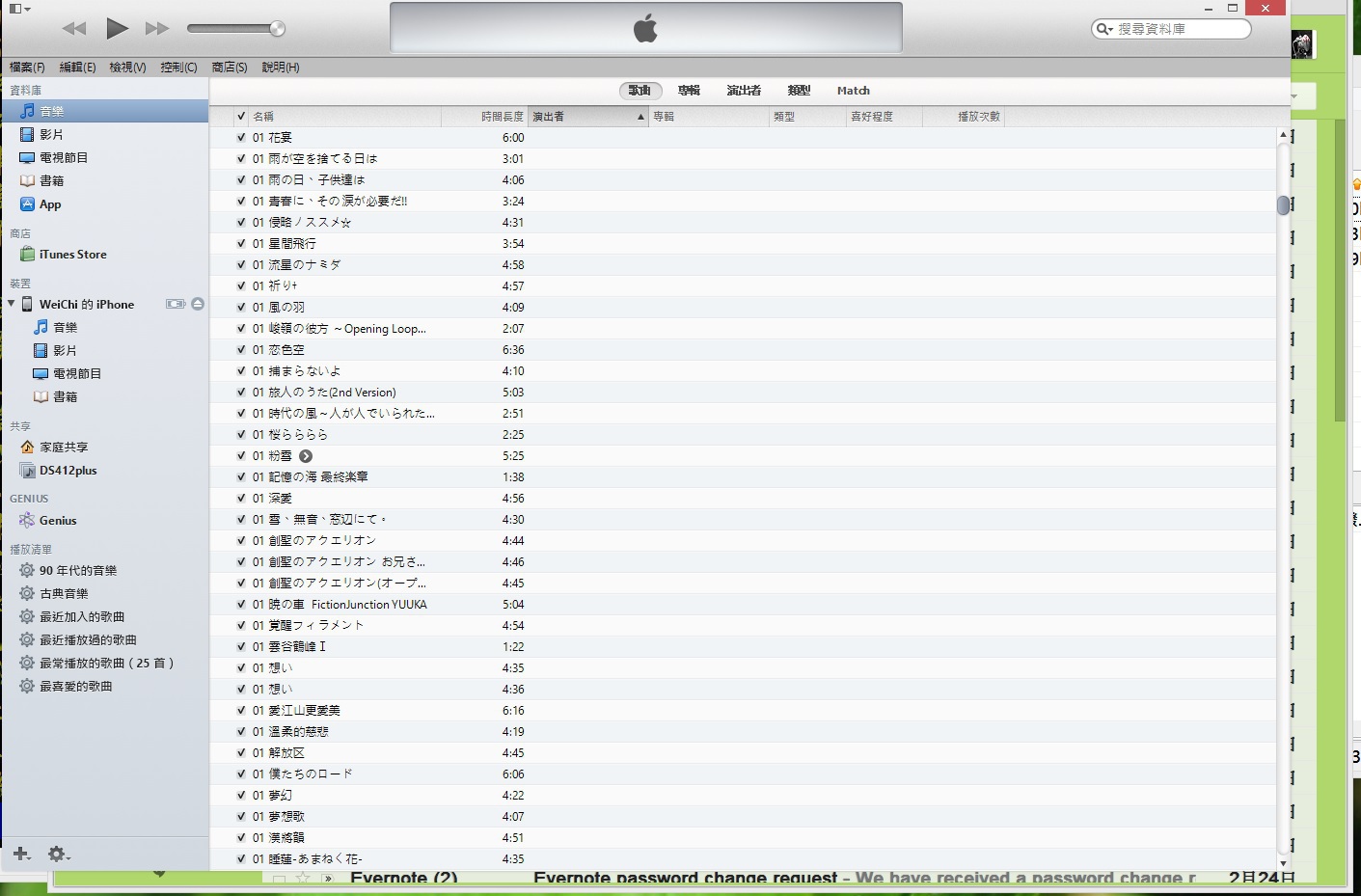Uncheck the song 01 粉雪
Screen dimensions: 1361x896
click(x=241, y=456)
